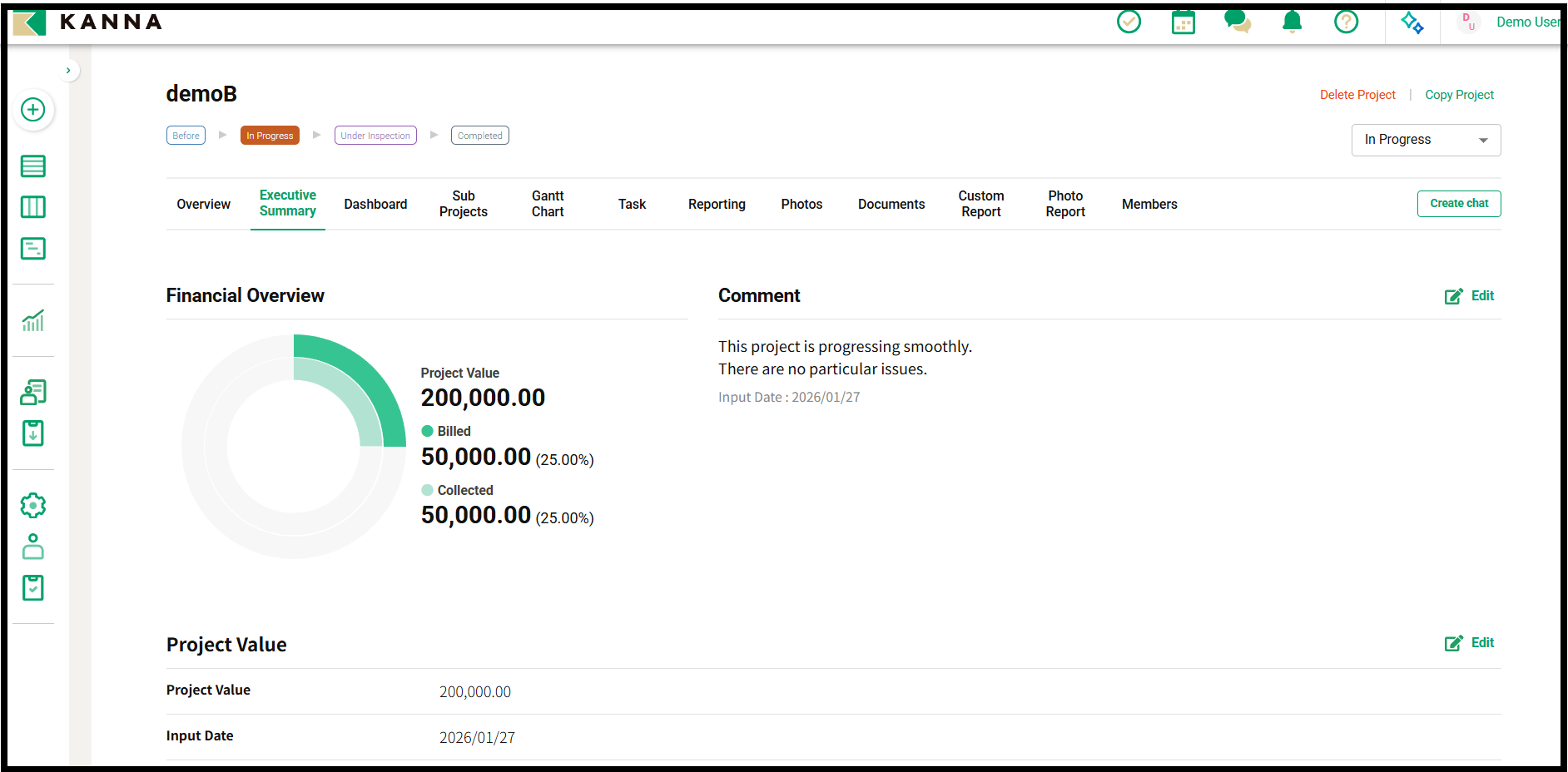Open the chat bubbles icon
The image size is (1568, 772).
point(1238,22)
